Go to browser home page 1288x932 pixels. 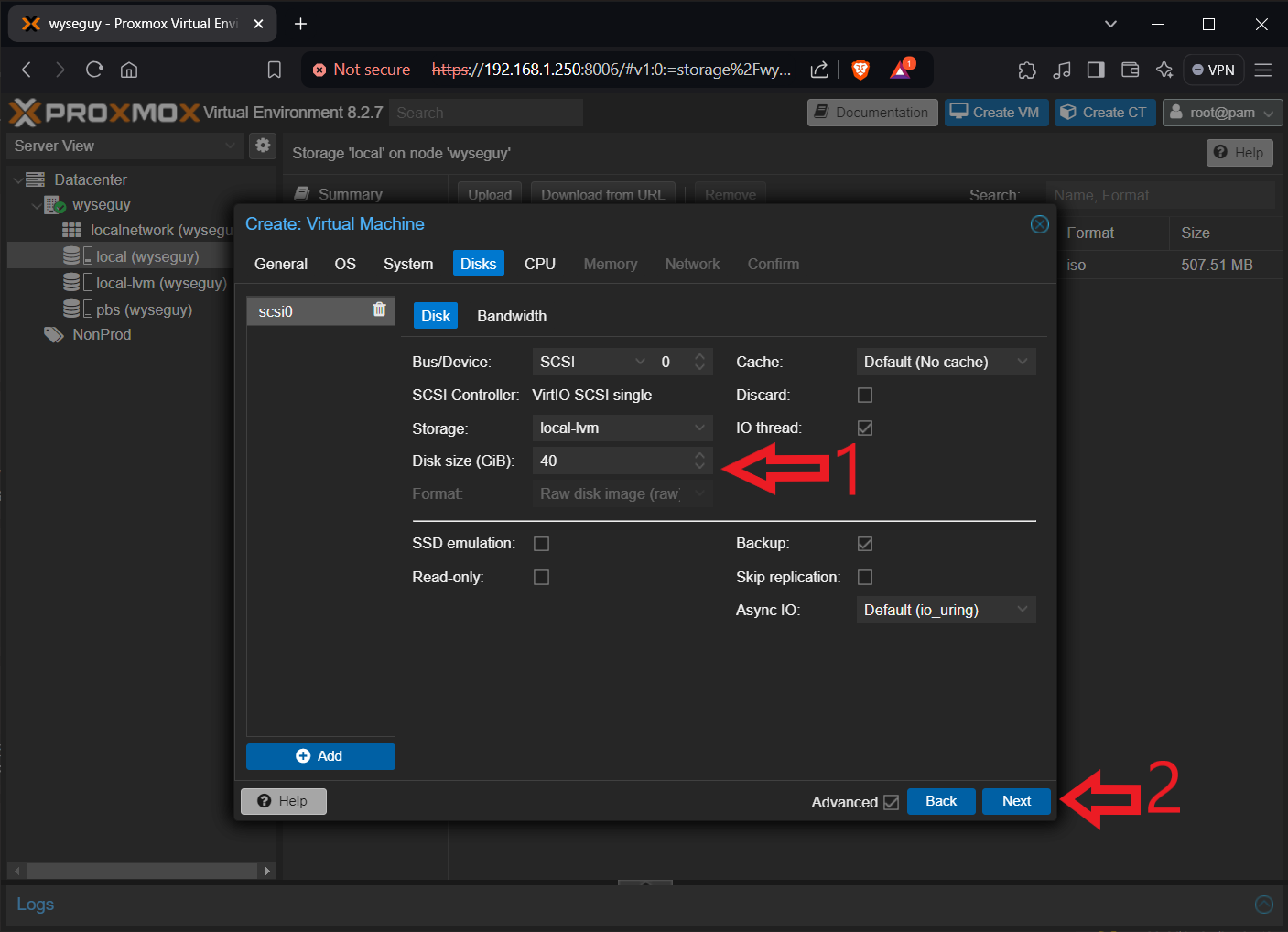[129, 70]
